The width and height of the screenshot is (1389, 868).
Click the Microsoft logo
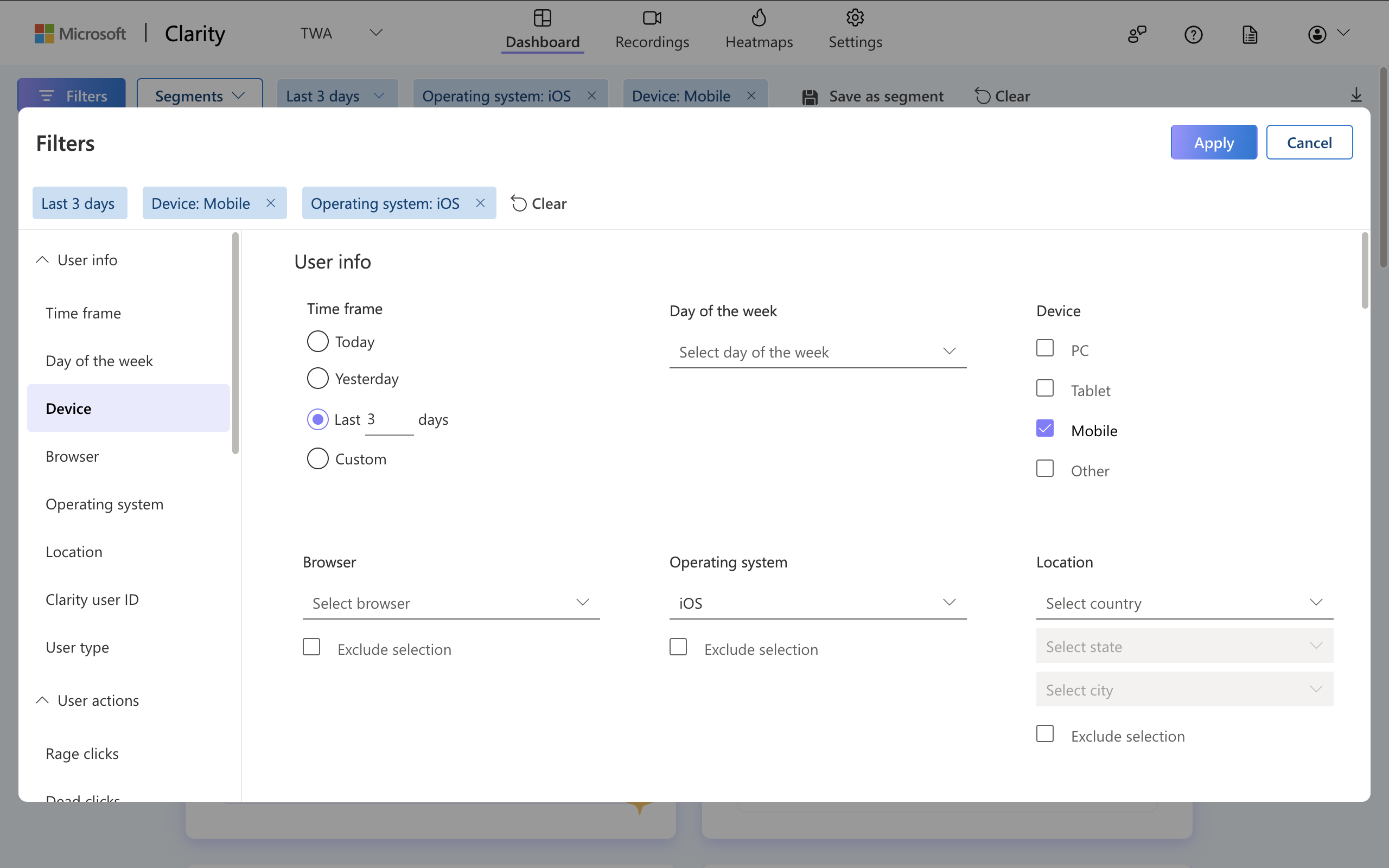80,33
